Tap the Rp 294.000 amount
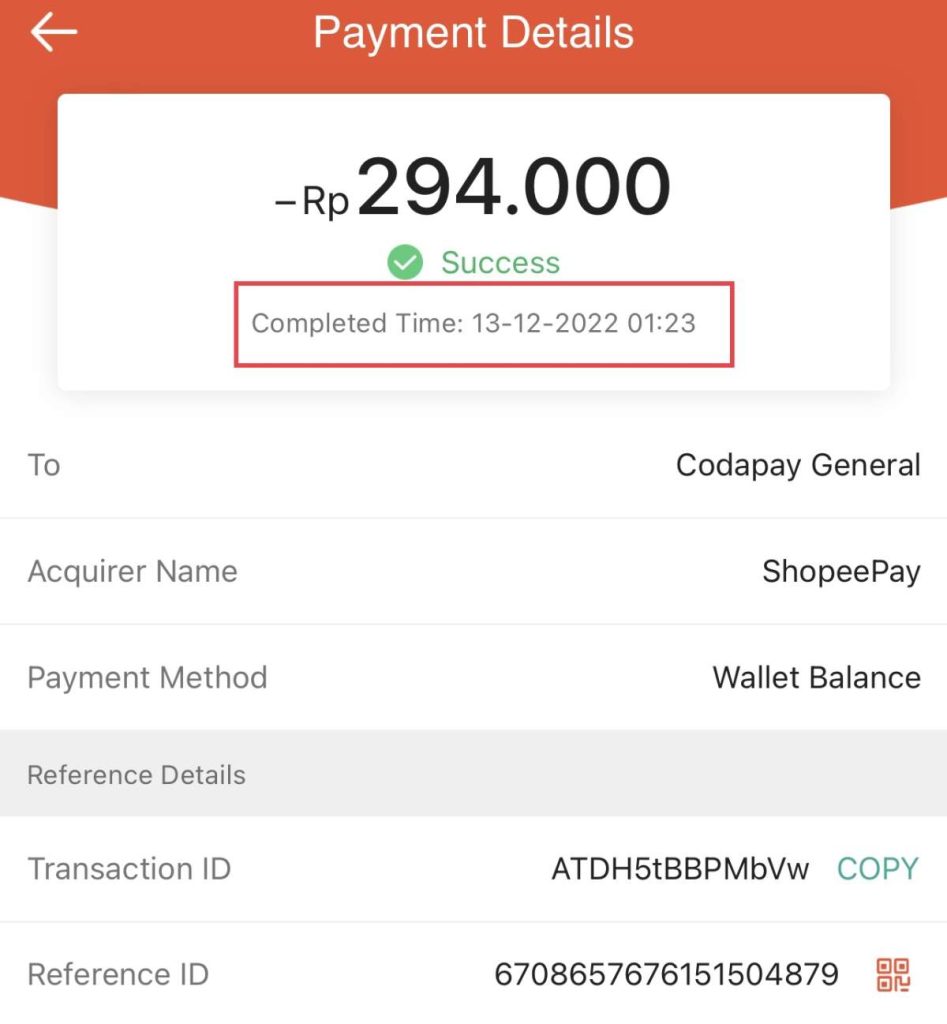The height and width of the screenshot is (1024, 947). 474,187
